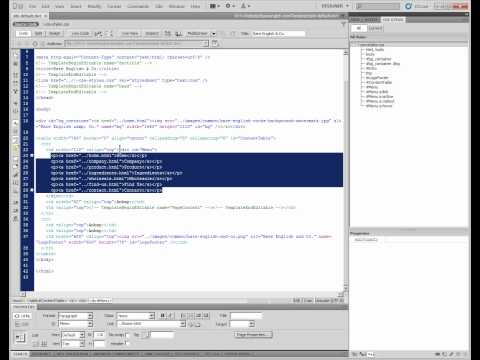Click the Ordered List icon in Properties

click(x=191, y=316)
